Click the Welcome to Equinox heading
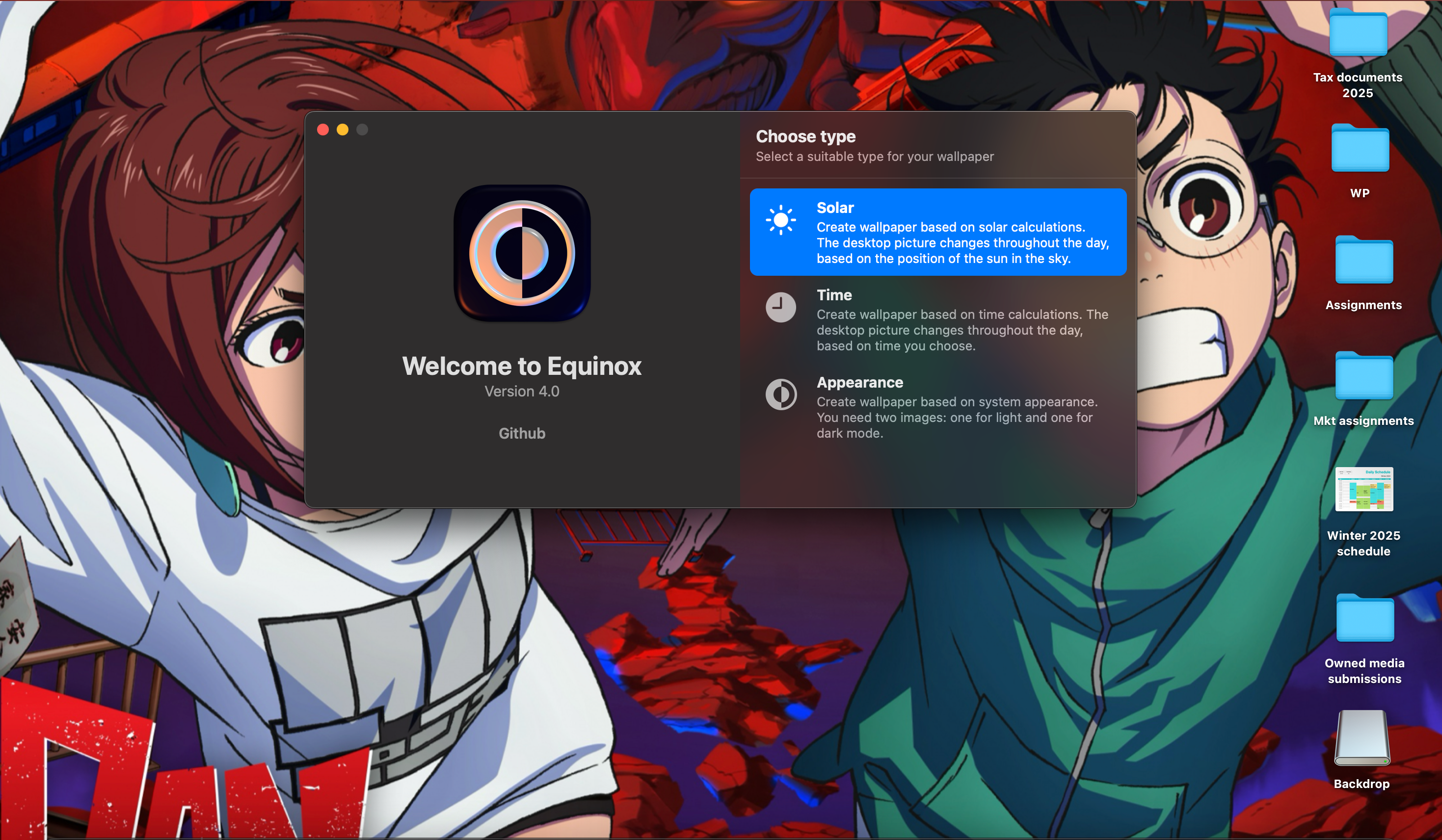The height and width of the screenshot is (840, 1442). [x=522, y=366]
